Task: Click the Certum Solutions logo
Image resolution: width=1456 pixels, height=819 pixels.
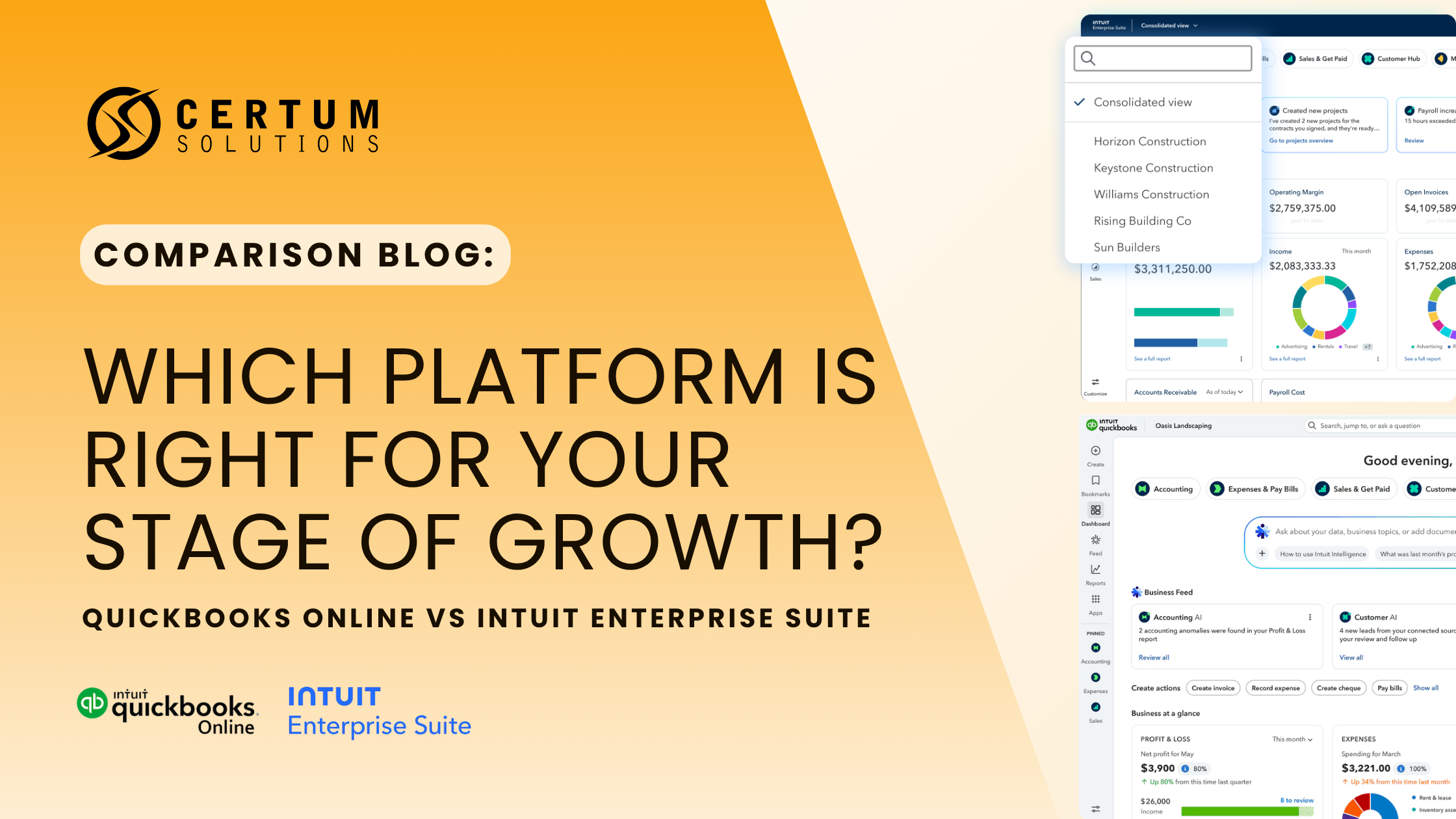Action: (234, 123)
